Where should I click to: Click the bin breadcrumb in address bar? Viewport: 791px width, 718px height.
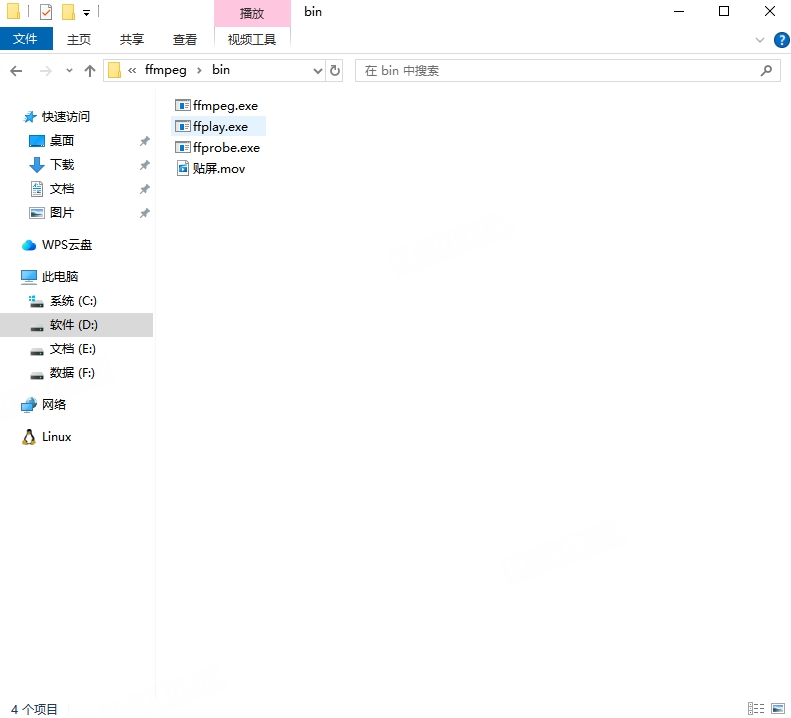click(221, 70)
